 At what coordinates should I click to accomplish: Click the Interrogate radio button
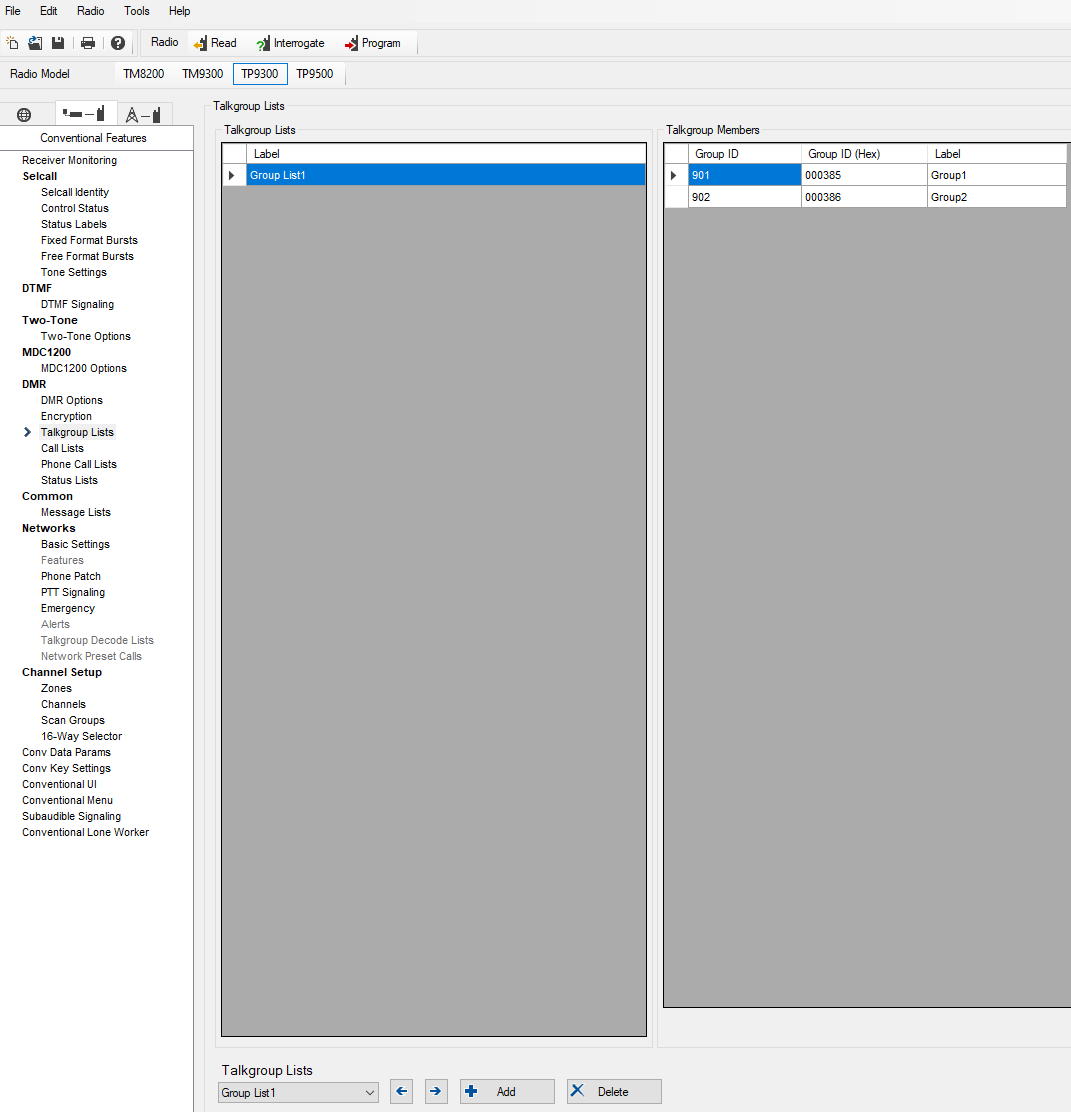coord(291,43)
